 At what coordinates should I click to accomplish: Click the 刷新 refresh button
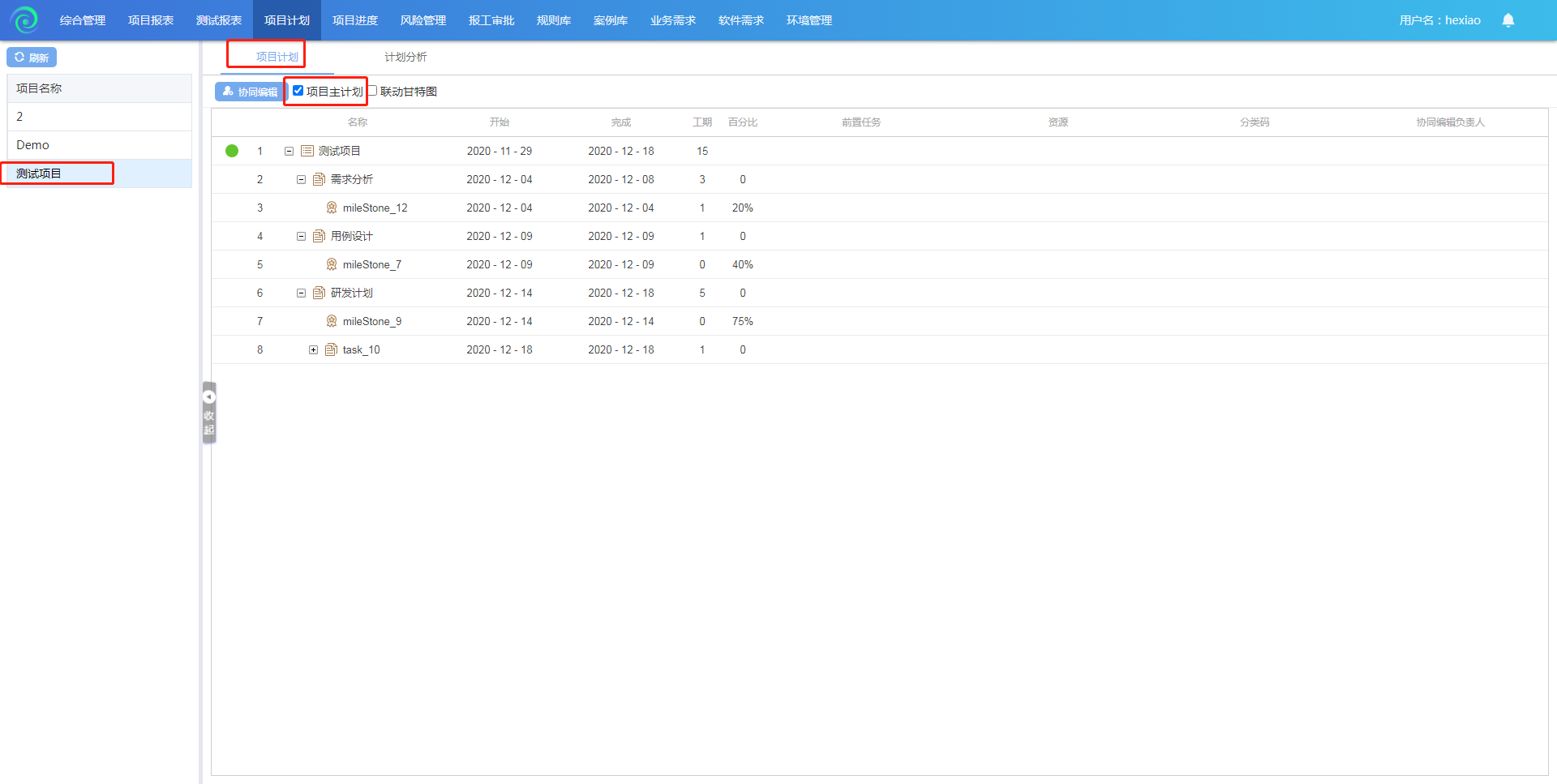(x=32, y=58)
